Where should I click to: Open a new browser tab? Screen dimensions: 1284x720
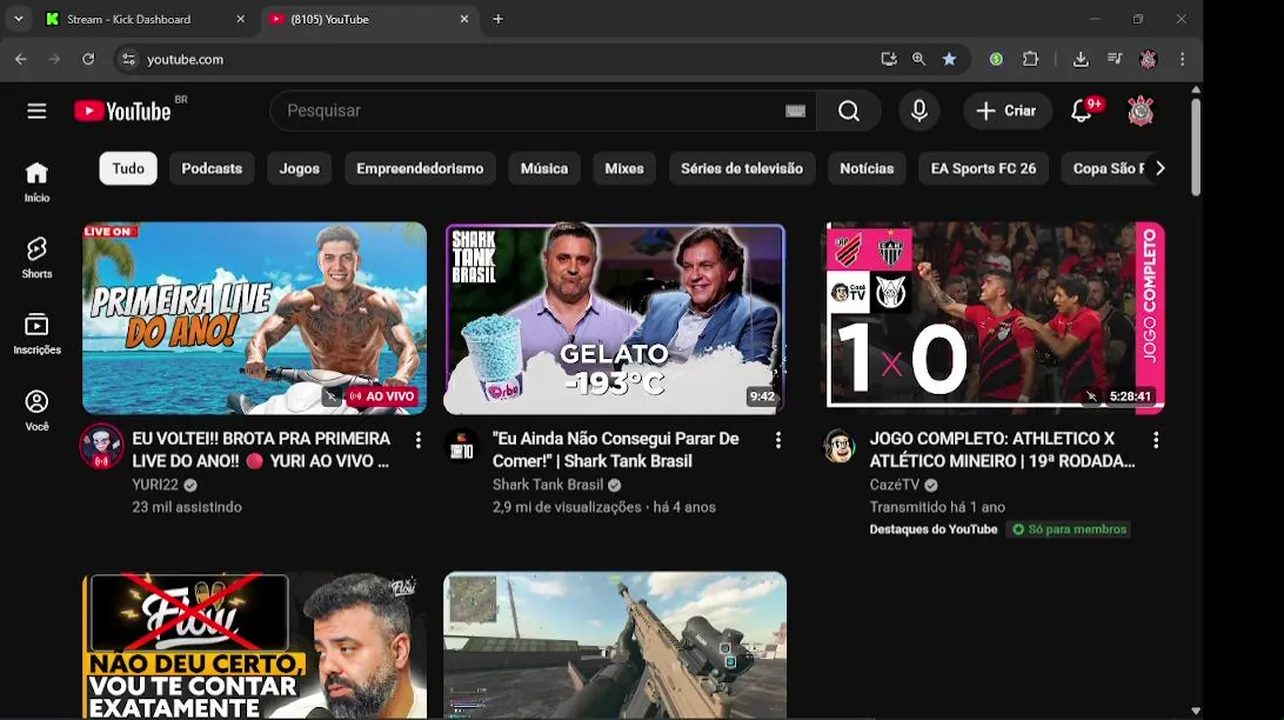point(498,19)
